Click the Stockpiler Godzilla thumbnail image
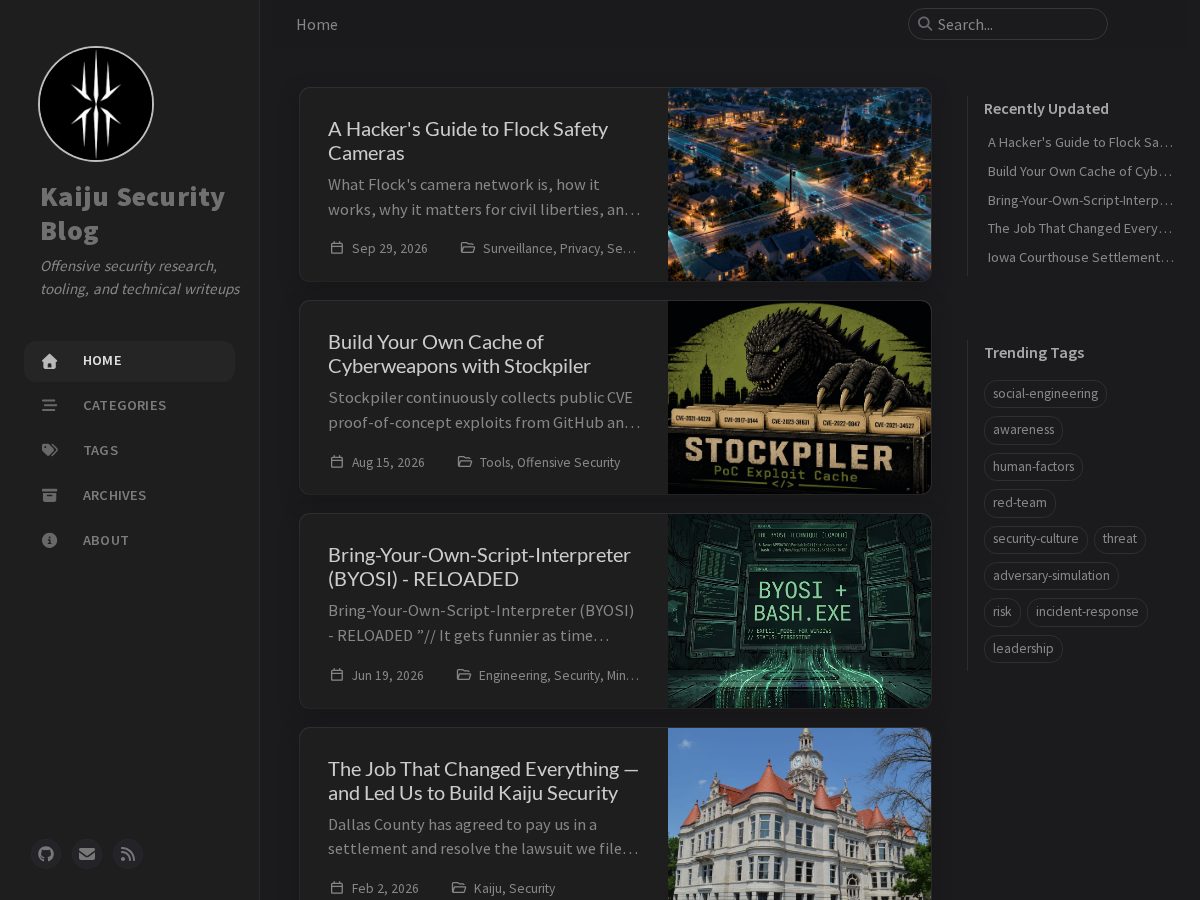 [800, 397]
